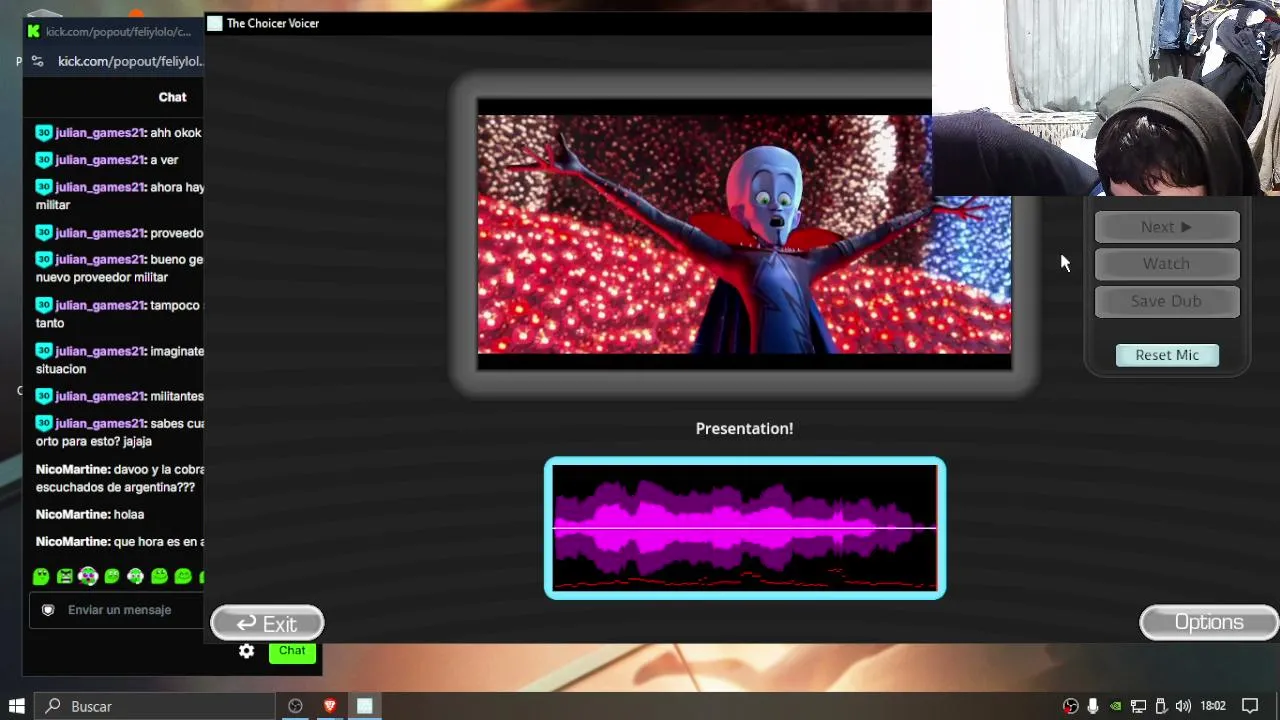The height and width of the screenshot is (720, 1280).
Task: Click the Watch button
Action: 1167,264
